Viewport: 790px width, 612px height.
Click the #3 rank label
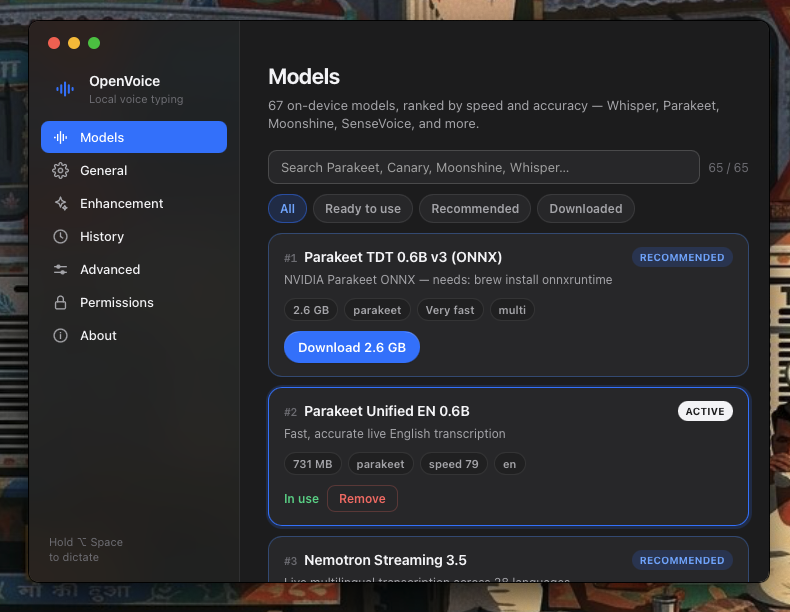click(x=290, y=561)
